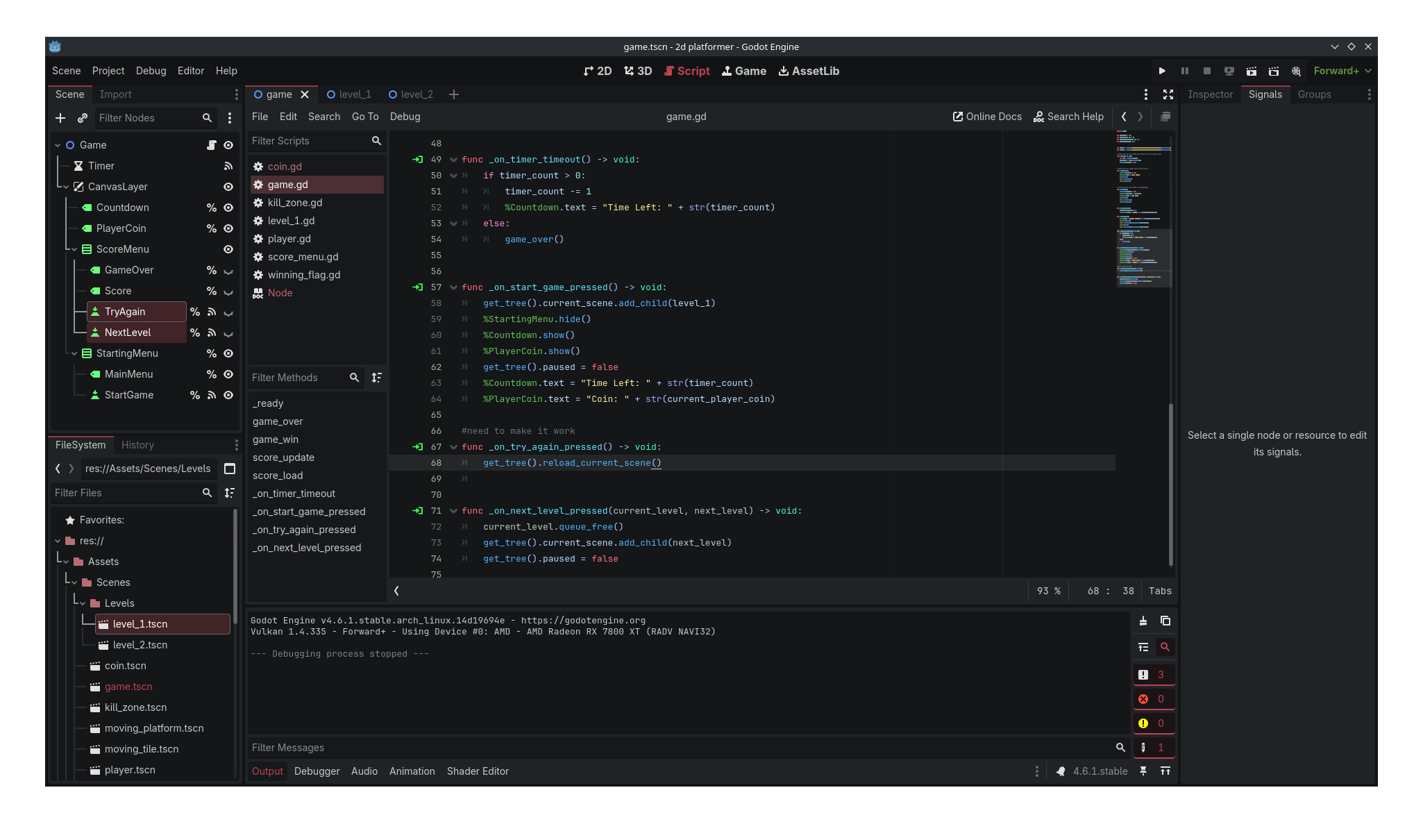Toggle distraction-free mode in the script editor
This screenshot has height=840, width=1423.
(x=1168, y=94)
